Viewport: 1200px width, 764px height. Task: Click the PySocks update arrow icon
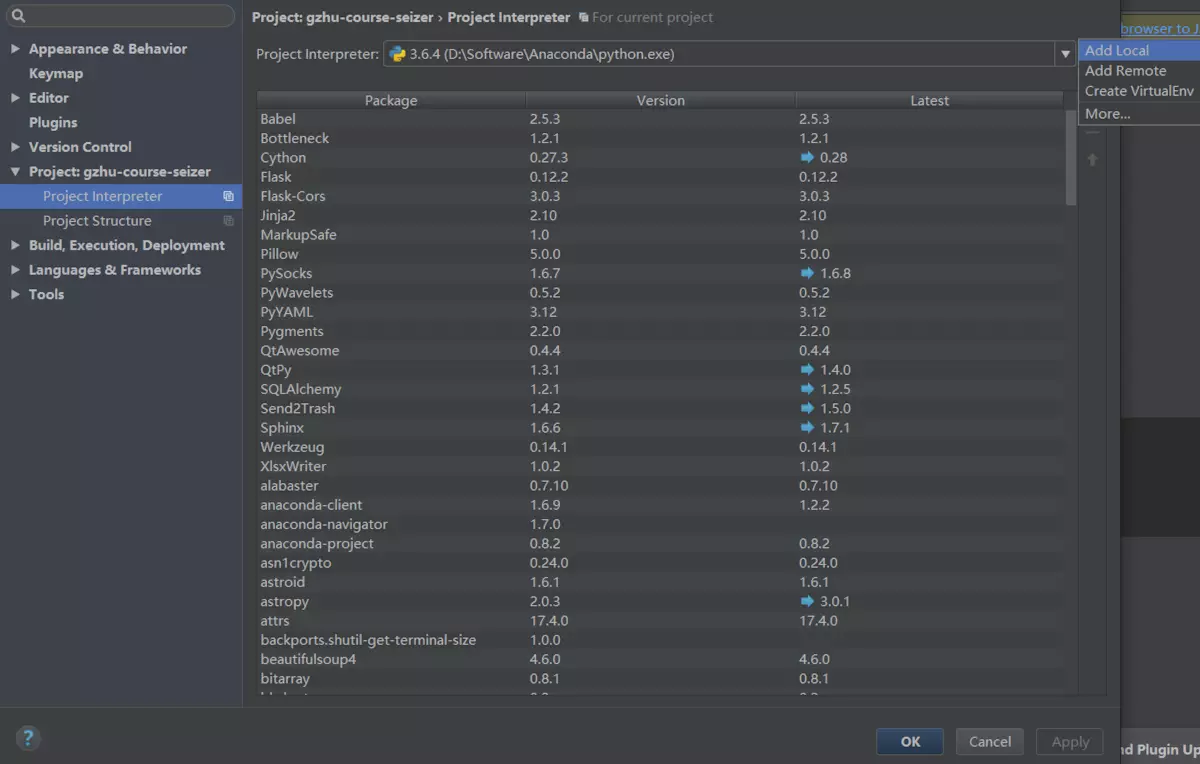807,273
